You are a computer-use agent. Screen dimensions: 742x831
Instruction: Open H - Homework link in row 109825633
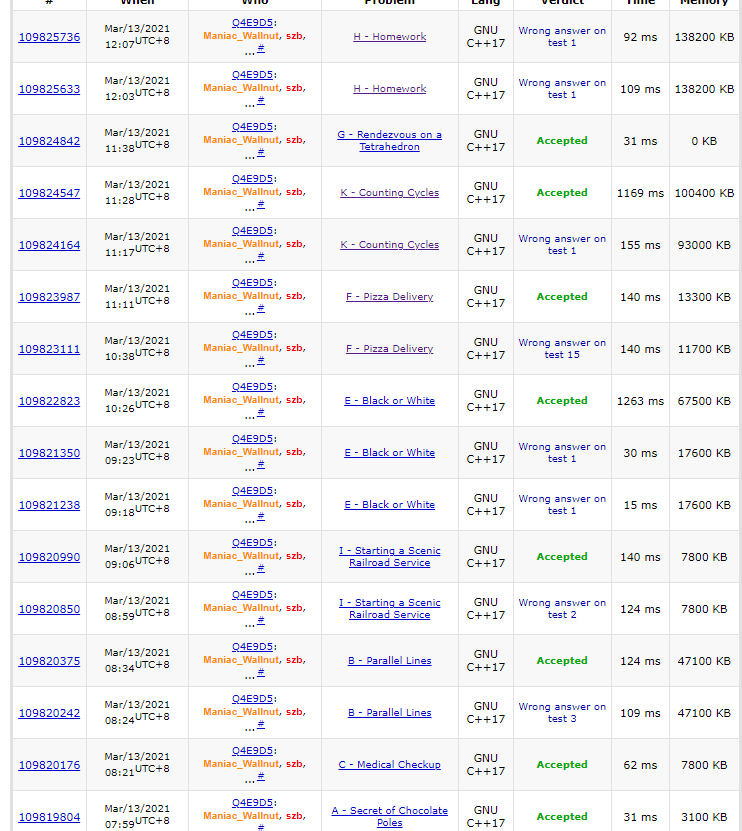coord(389,89)
